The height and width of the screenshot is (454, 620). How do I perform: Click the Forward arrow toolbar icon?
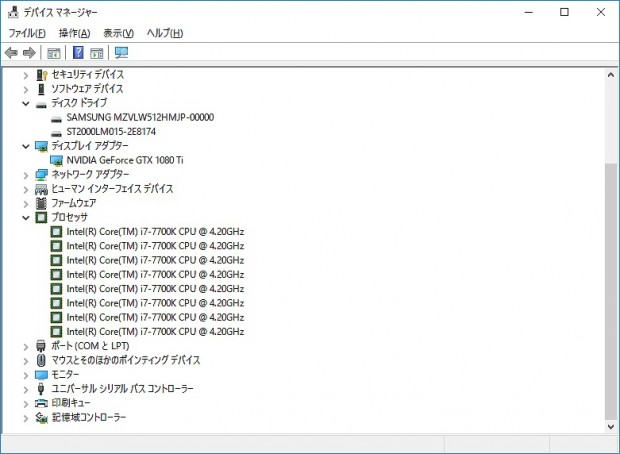coord(29,52)
